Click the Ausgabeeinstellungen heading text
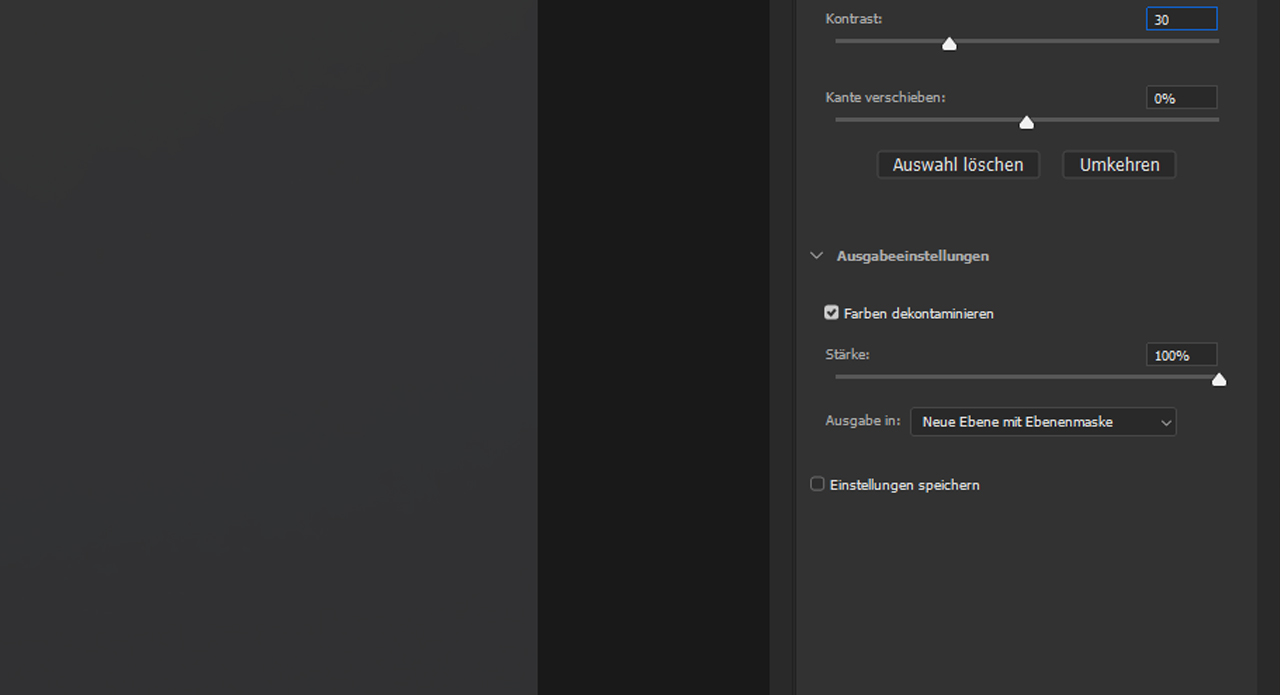Screen dimensions: 1280x695 913,256
